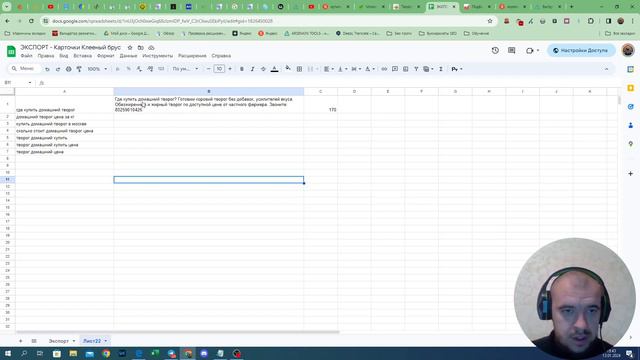Open cell borders options
640x360 pixels.
pyautogui.click(x=299, y=69)
